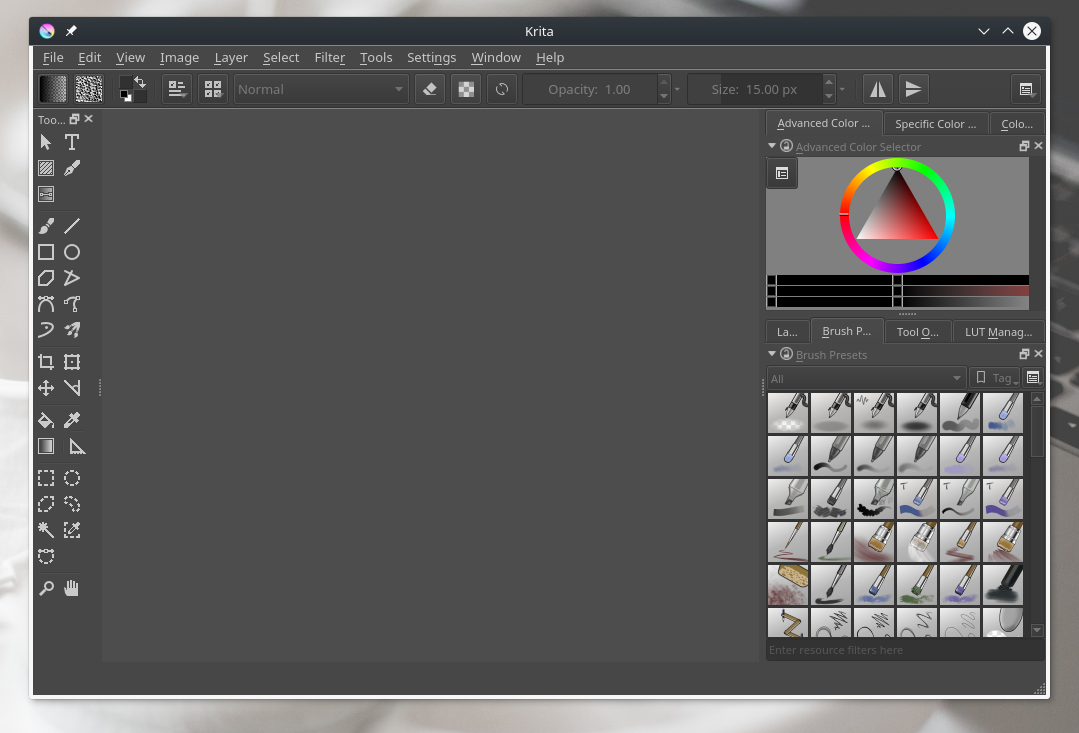Select the Contiguous Selection magic wand tool

click(46, 530)
